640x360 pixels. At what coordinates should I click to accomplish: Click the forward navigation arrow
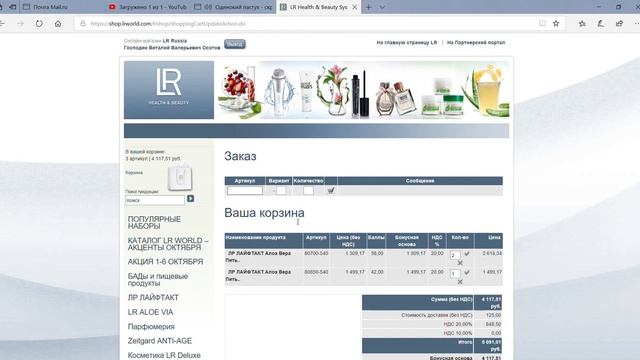pos(20,24)
